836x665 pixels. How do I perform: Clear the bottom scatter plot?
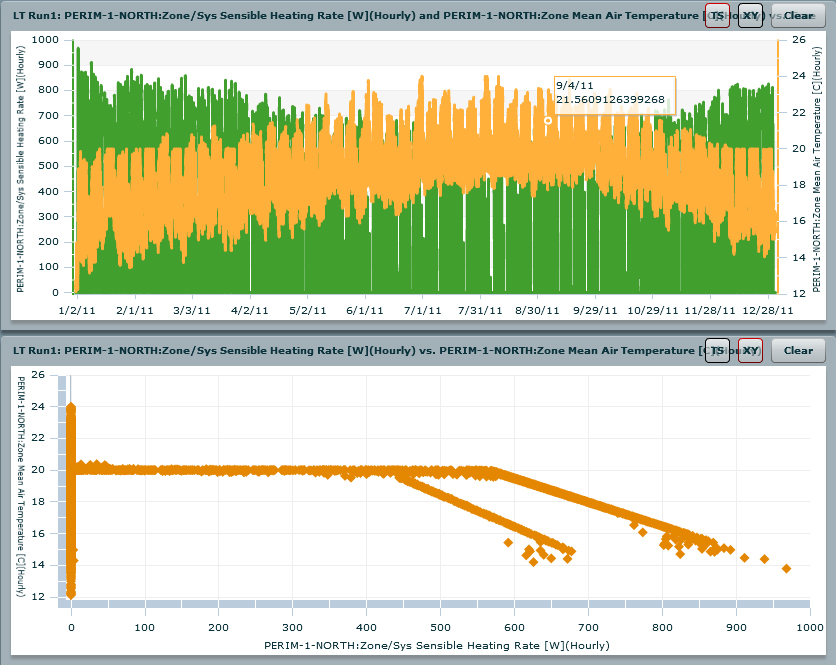(798, 351)
